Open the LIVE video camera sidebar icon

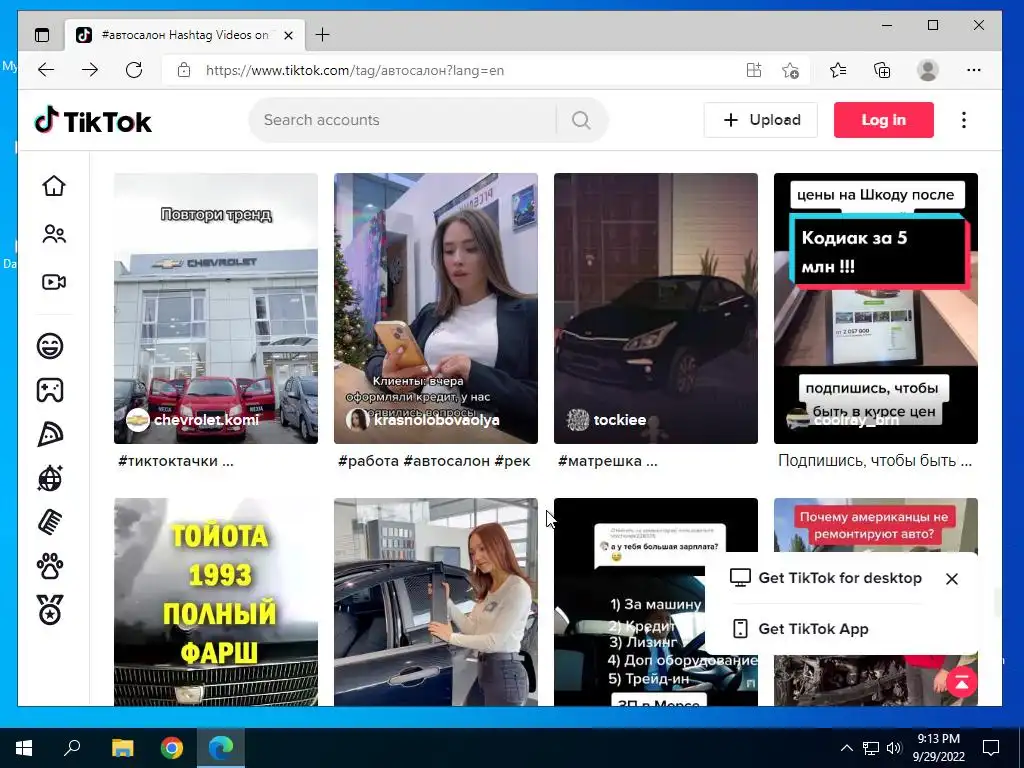tap(54, 281)
